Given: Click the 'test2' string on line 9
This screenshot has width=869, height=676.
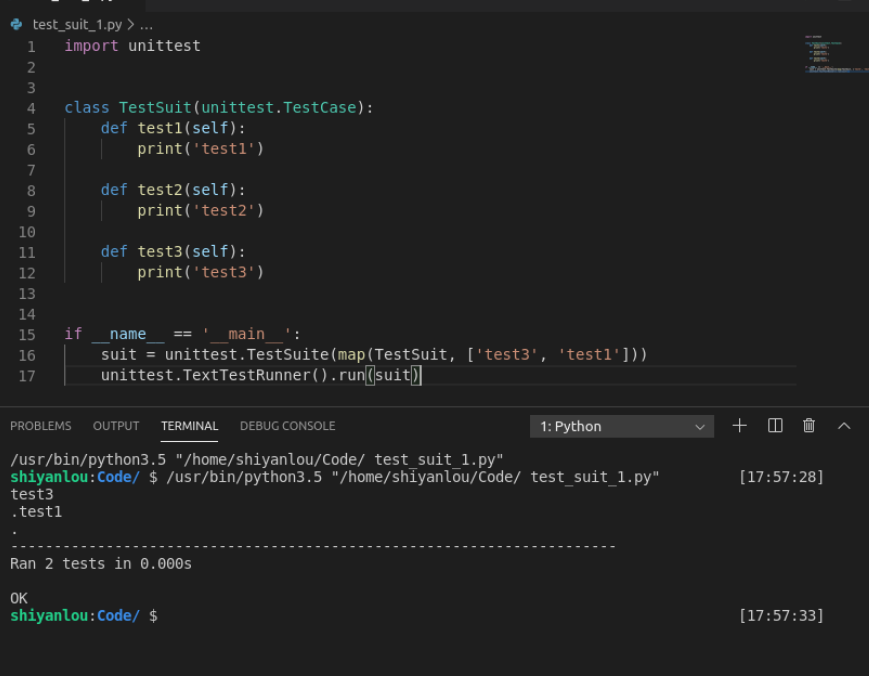Looking at the screenshot, I should [x=223, y=211].
